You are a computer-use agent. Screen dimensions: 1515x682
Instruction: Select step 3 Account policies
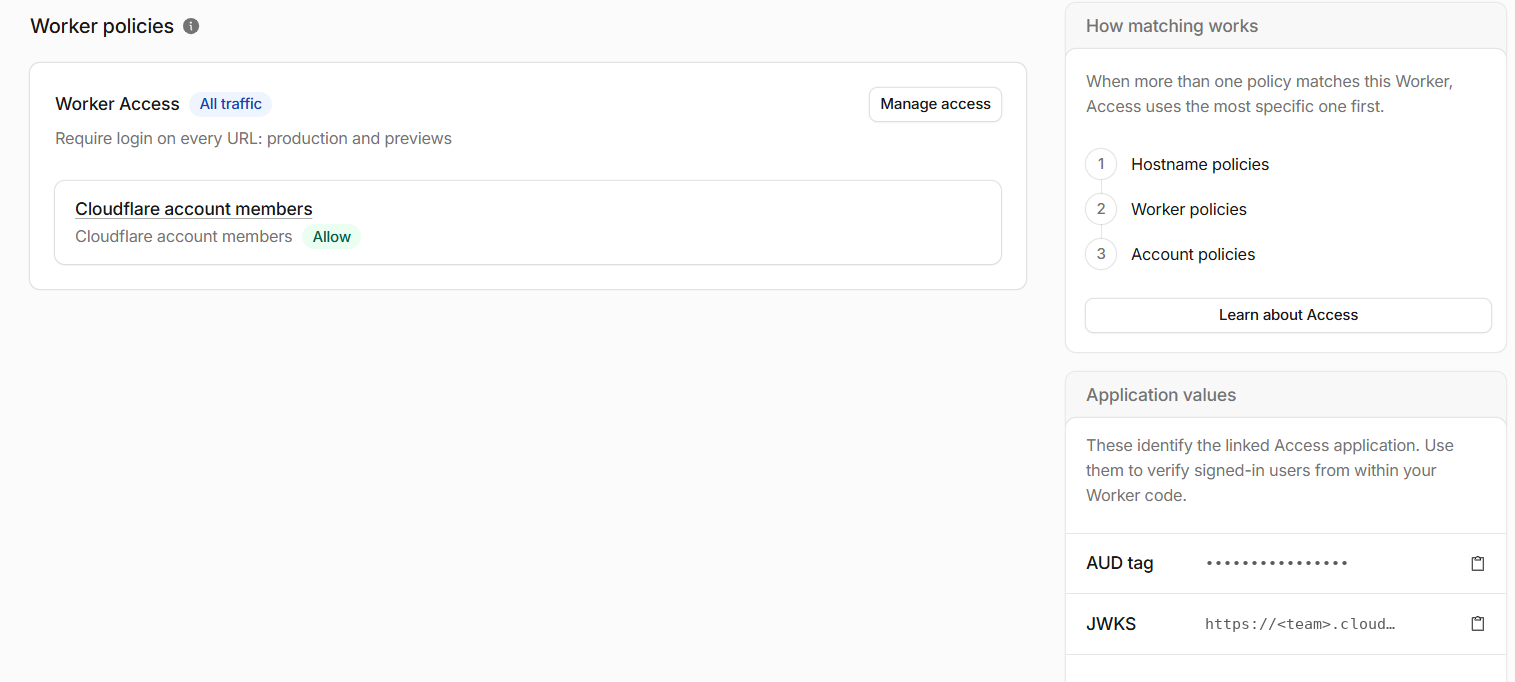coord(1192,254)
